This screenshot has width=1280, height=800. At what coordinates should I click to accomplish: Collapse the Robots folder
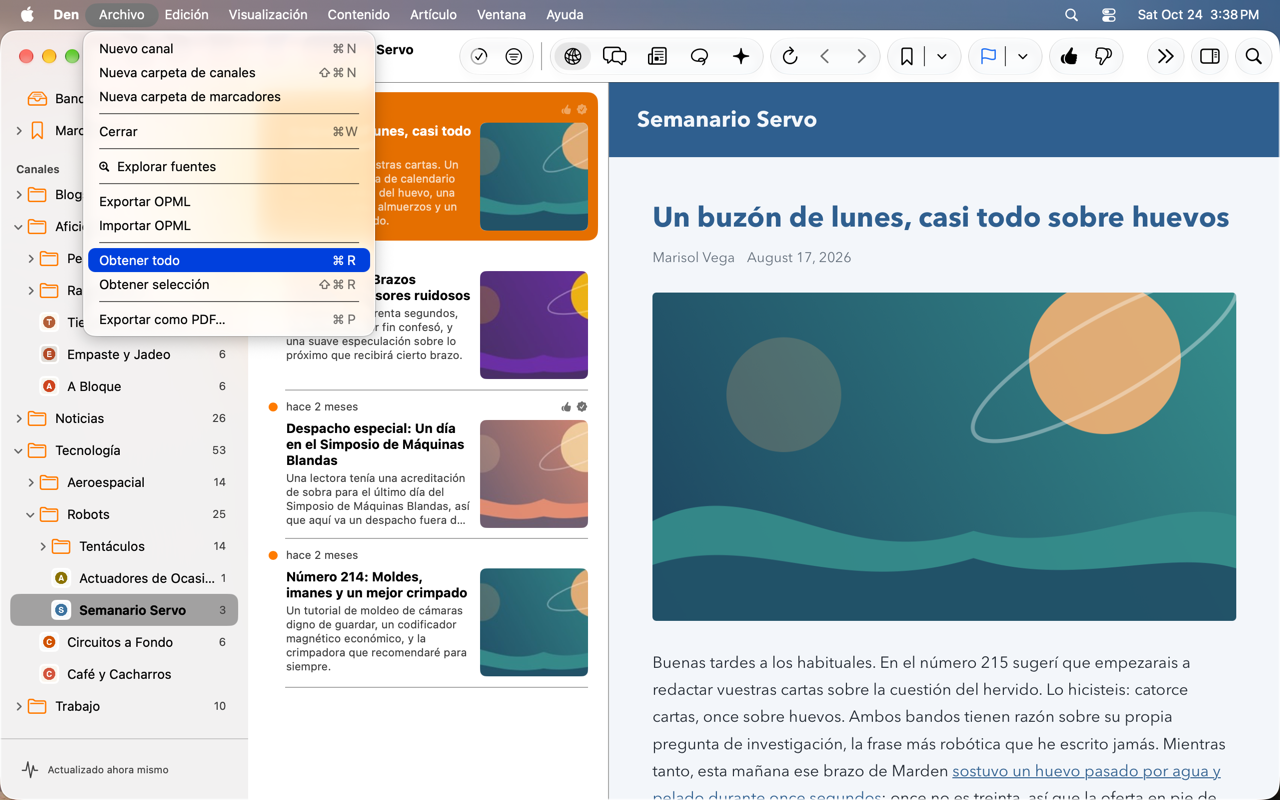(31, 515)
